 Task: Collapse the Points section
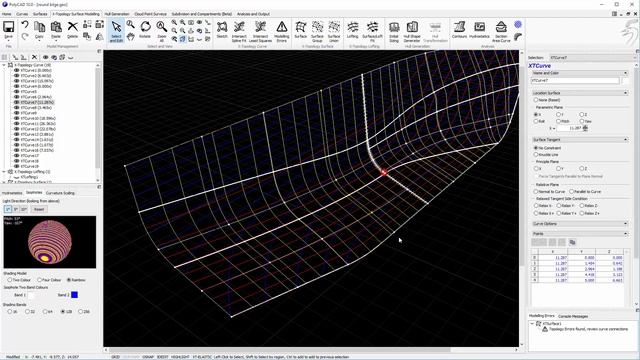point(625,234)
